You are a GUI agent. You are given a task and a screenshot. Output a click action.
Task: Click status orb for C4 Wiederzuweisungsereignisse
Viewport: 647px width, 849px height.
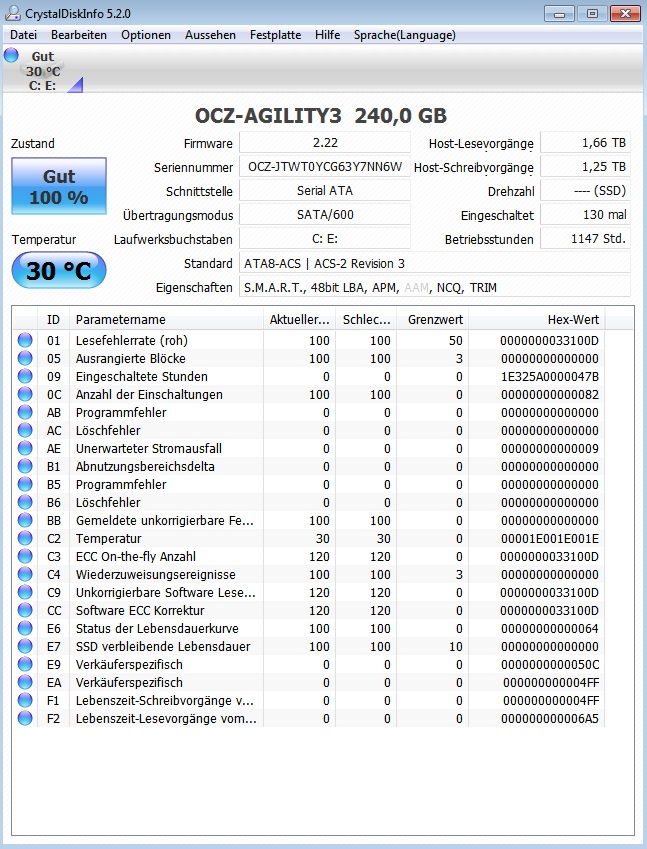coord(25,574)
